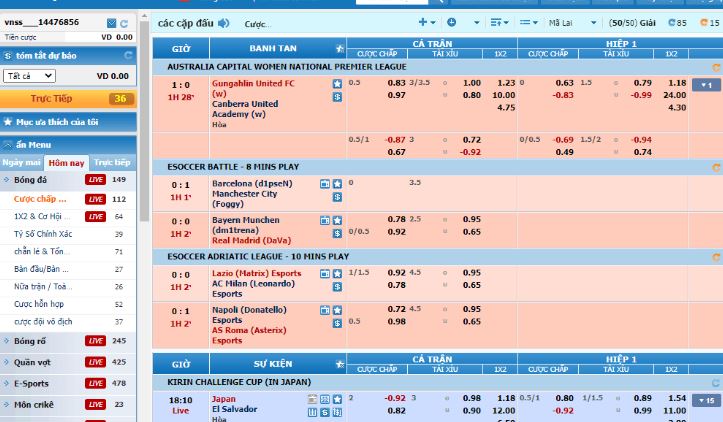Favorite the Japan vs El Salvador star
This screenshot has height=422, width=723.
(x=338, y=399)
